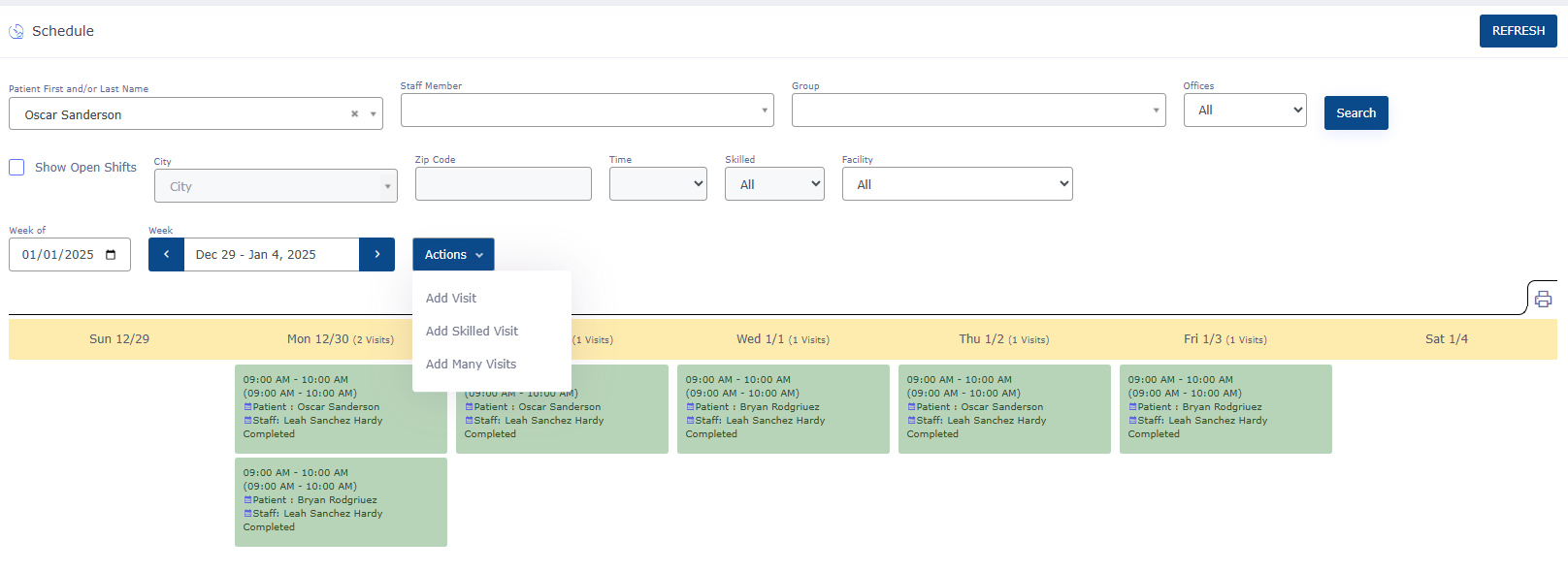The width and height of the screenshot is (1568, 572).
Task: Open the City dropdown
Action: (x=276, y=186)
